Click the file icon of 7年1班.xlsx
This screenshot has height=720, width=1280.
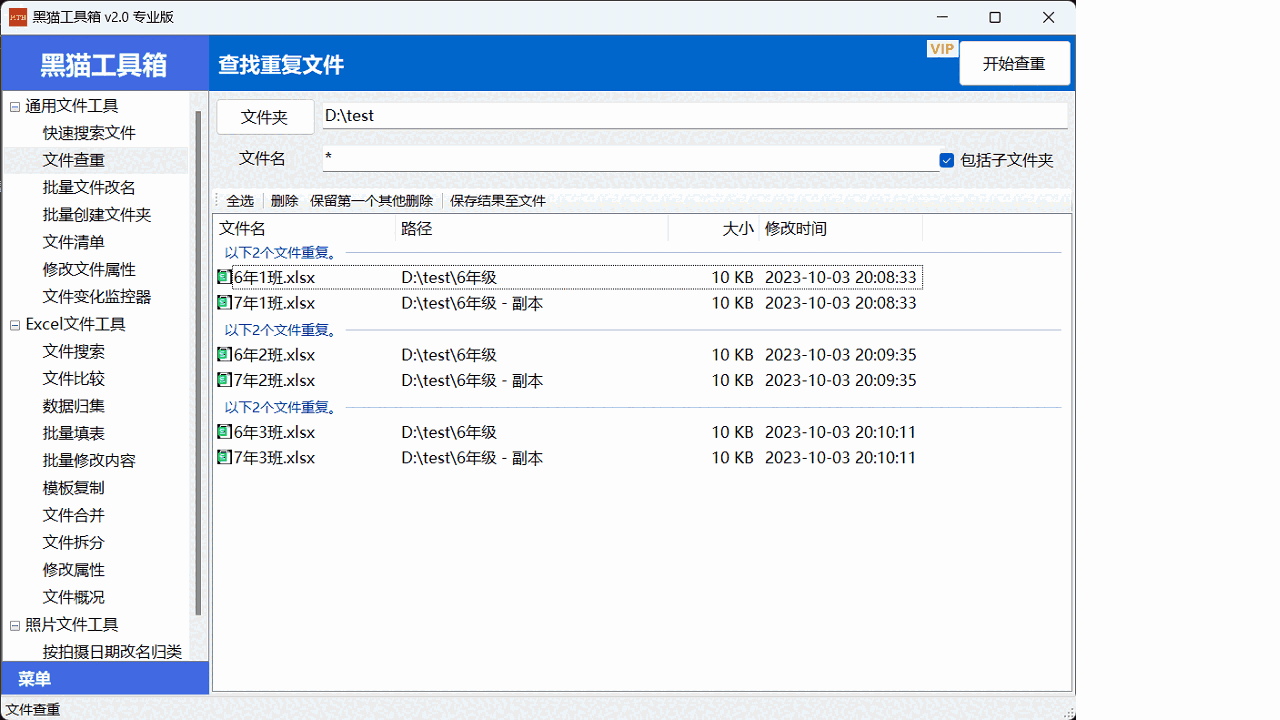coord(224,303)
